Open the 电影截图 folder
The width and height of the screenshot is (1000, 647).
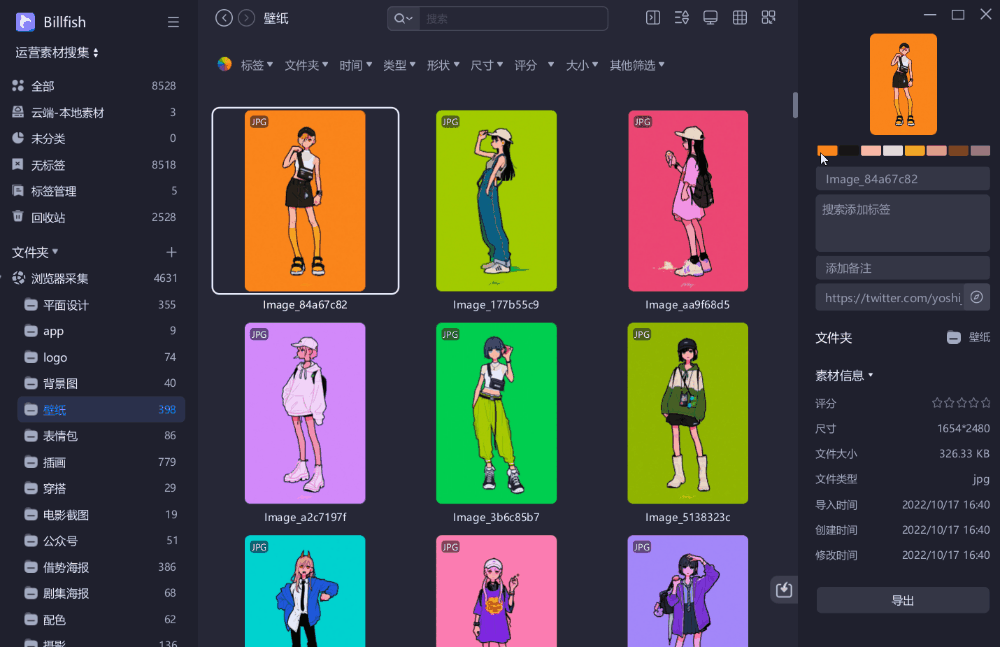(101, 515)
